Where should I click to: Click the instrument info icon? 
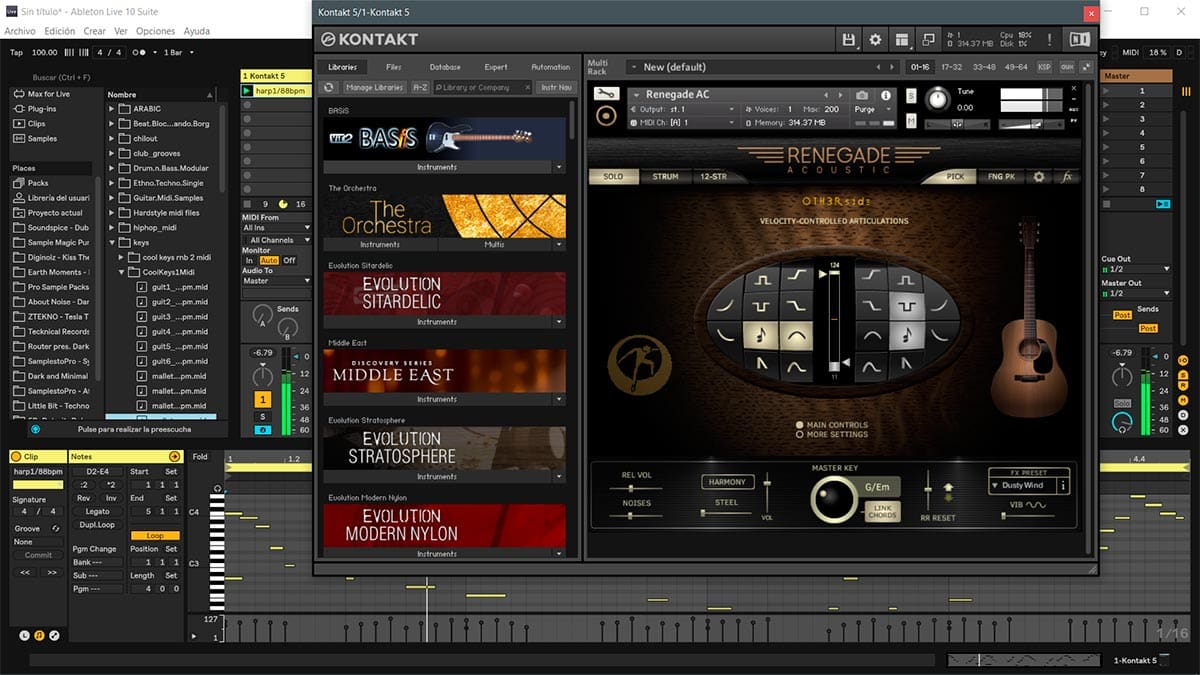[885, 95]
